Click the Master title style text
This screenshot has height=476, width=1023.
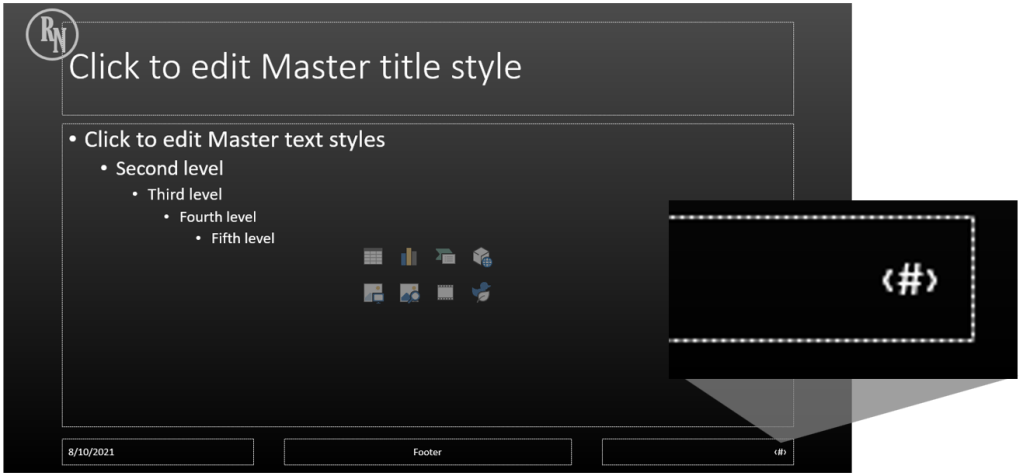[x=295, y=68]
